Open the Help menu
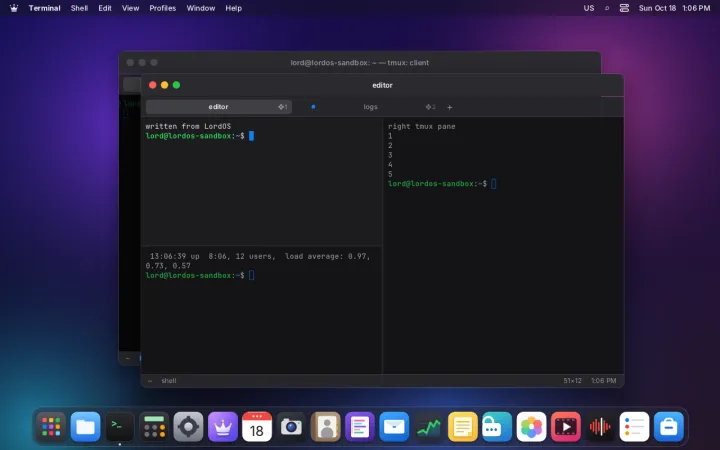The image size is (720, 450). coord(233,8)
